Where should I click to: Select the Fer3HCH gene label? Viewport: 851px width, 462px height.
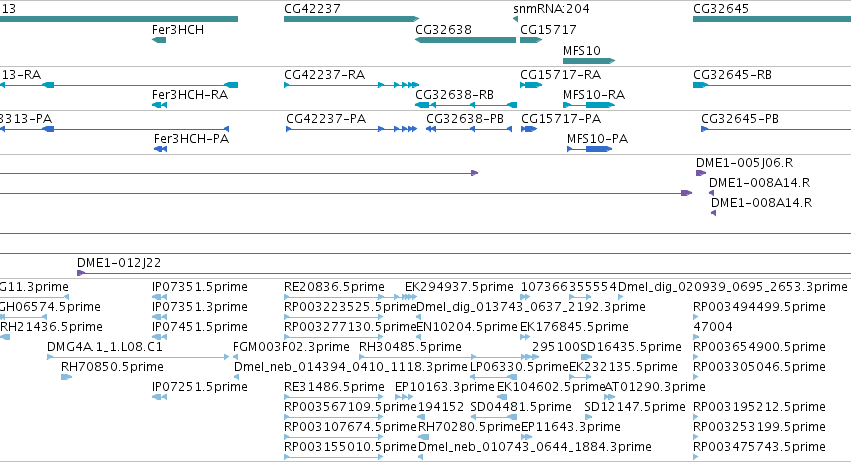(x=177, y=30)
